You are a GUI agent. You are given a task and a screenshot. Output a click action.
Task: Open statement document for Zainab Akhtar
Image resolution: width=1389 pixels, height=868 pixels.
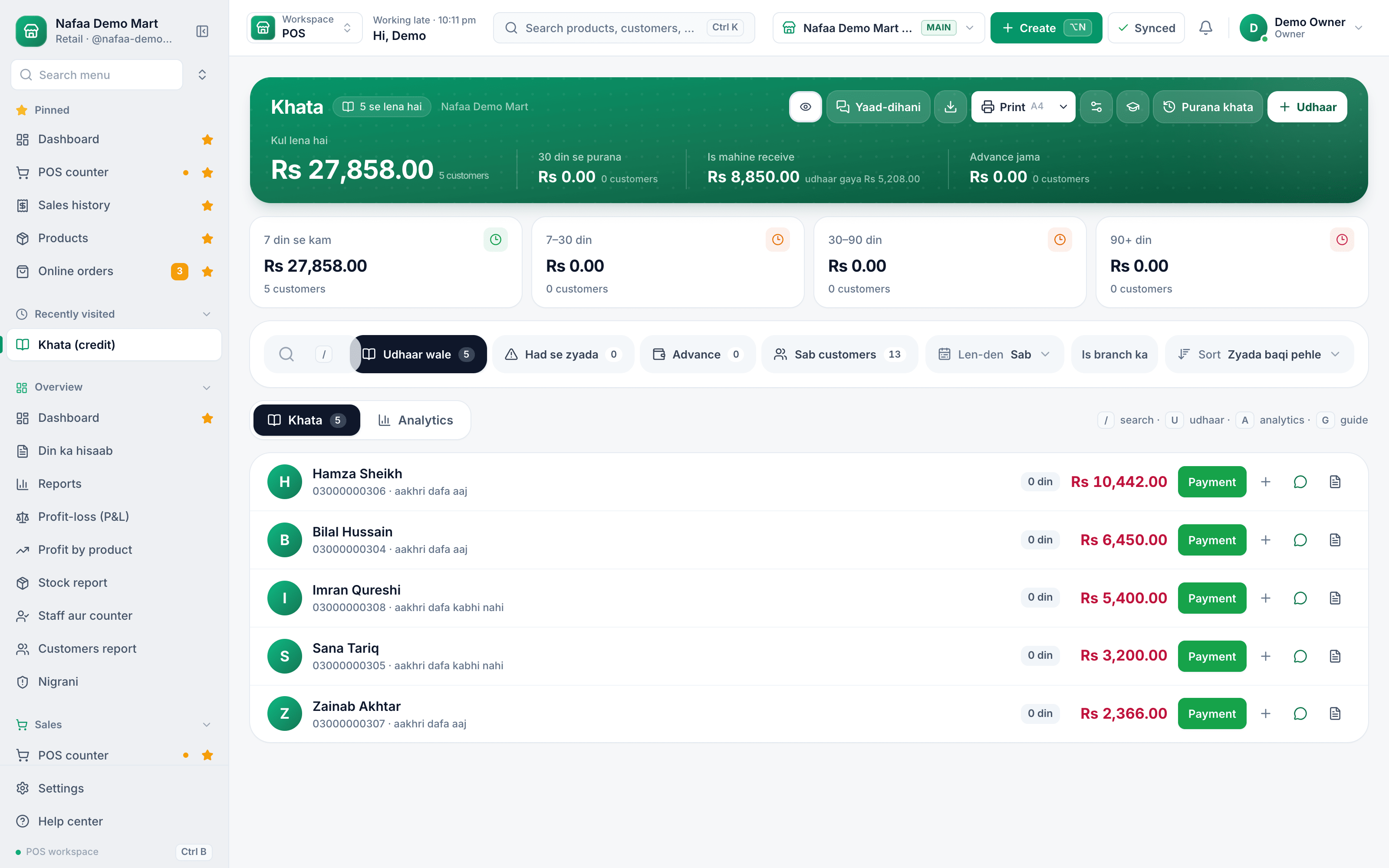(1335, 713)
